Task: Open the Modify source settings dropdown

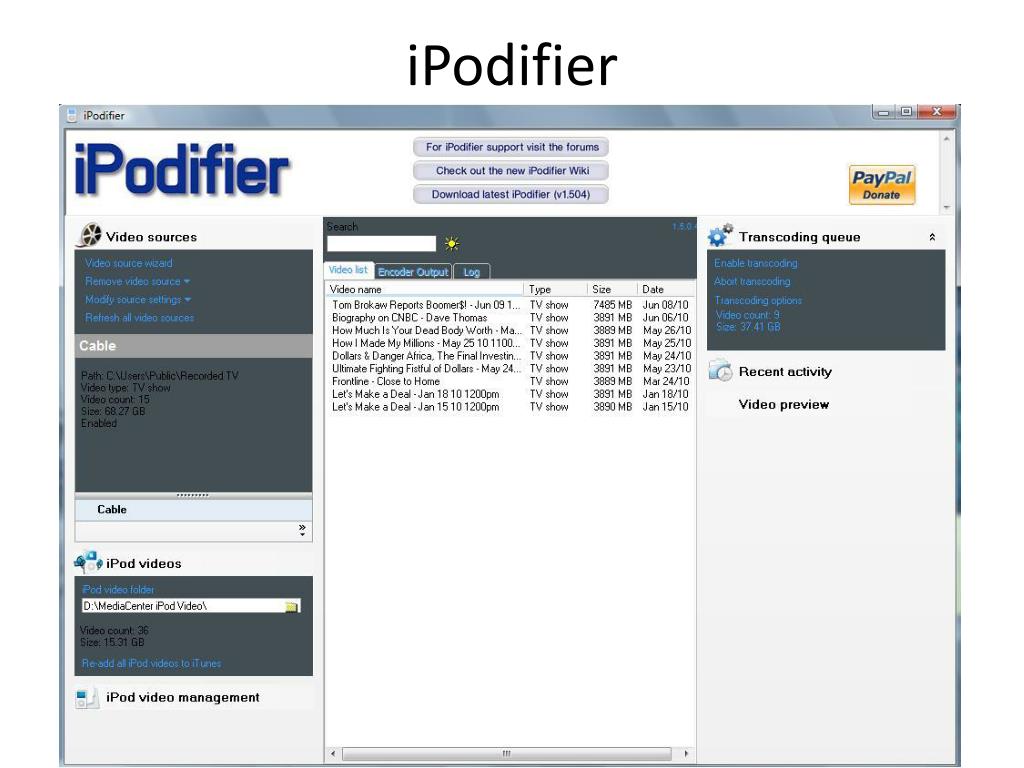Action: [138, 300]
